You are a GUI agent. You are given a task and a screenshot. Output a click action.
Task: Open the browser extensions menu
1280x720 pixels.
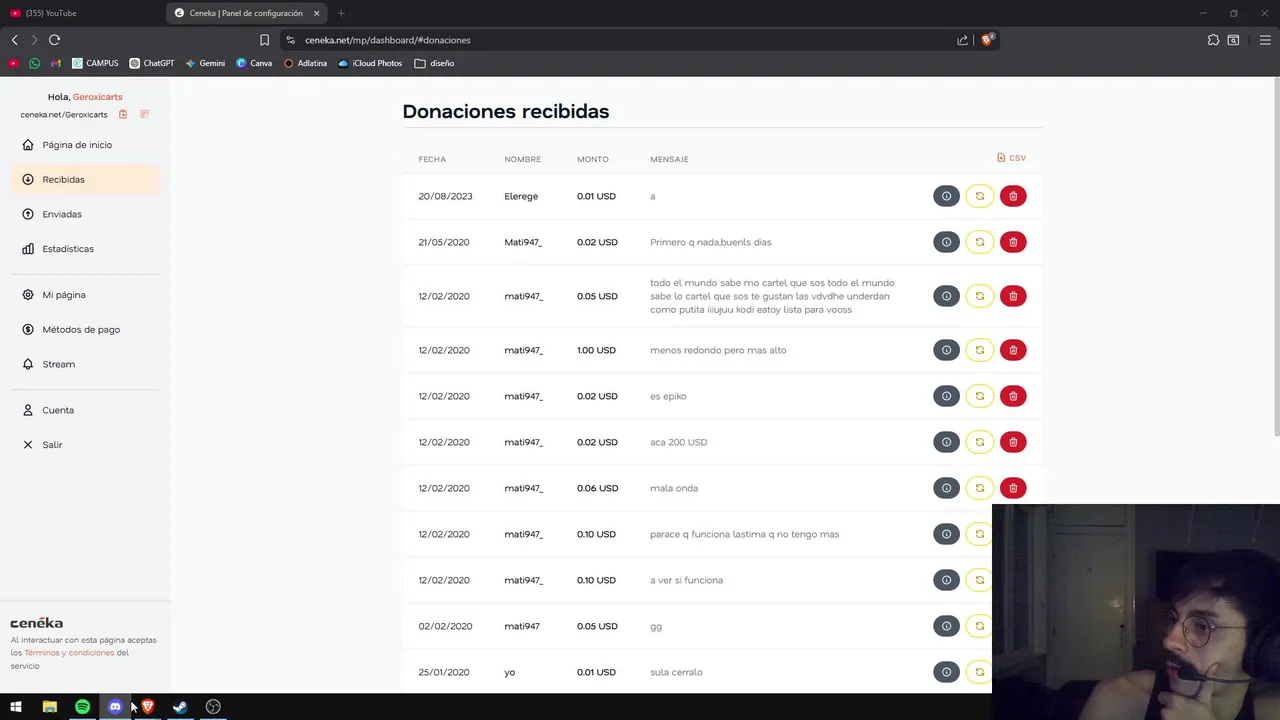click(1213, 40)
